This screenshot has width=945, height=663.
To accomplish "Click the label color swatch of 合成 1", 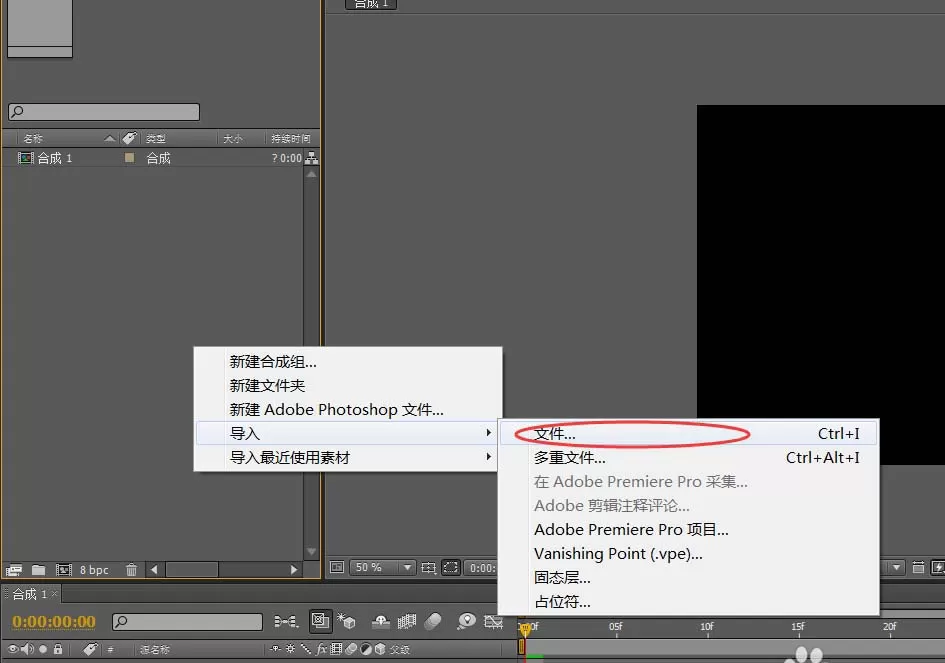I will coord(129,158).
